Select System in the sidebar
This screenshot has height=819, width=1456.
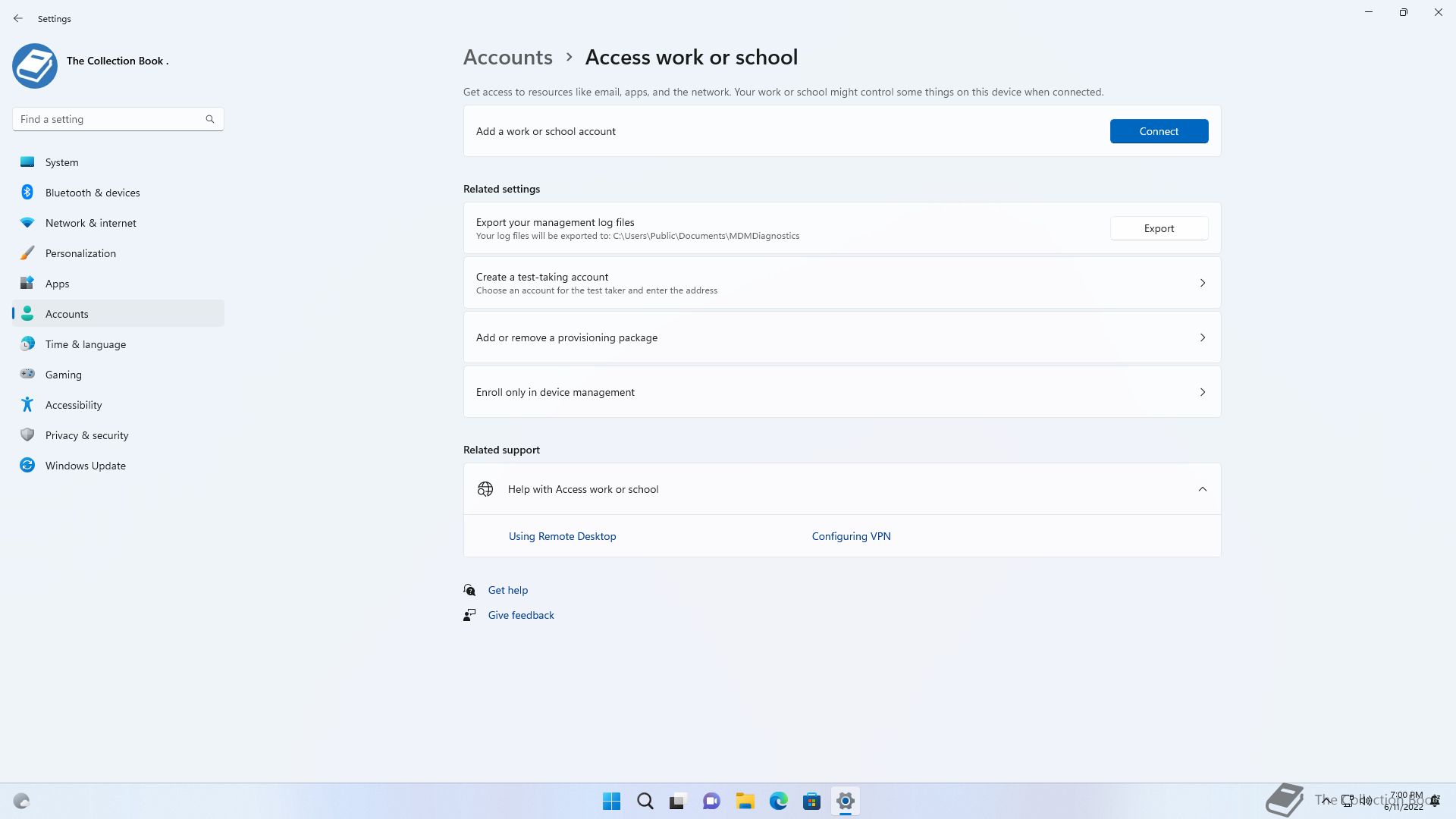(x=62, y=162)
